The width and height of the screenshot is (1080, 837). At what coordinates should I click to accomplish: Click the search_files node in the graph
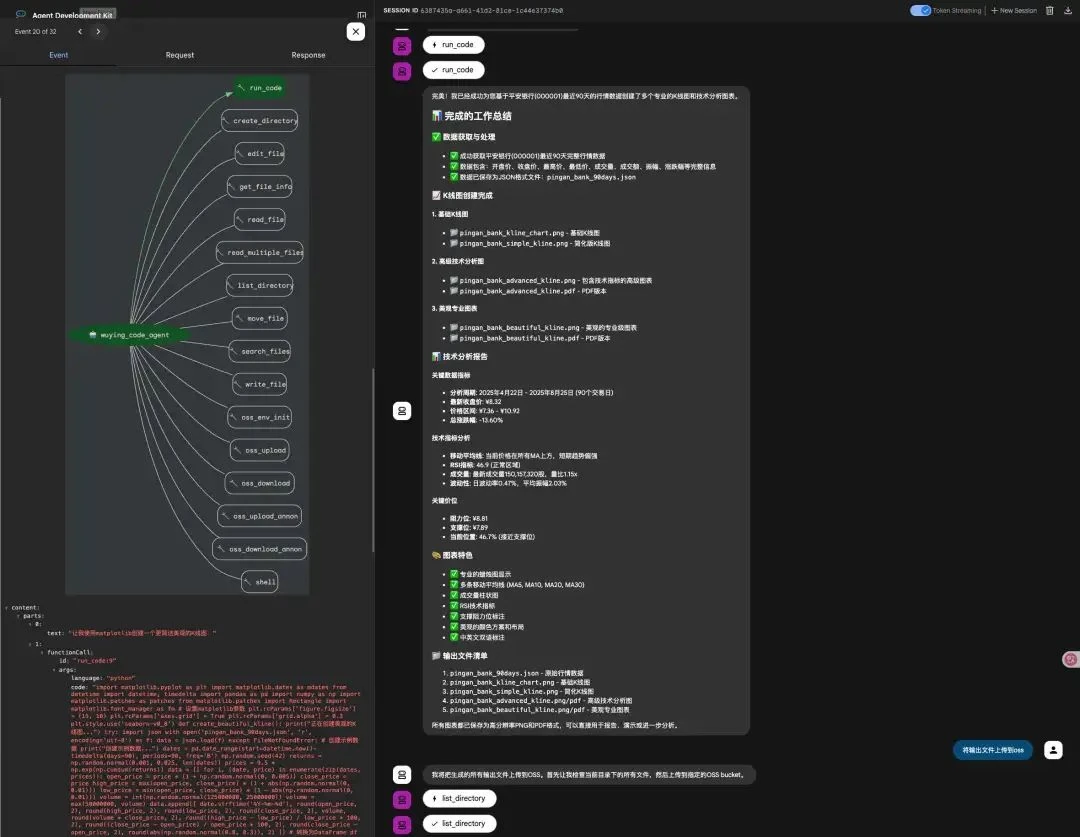(259, 351)
